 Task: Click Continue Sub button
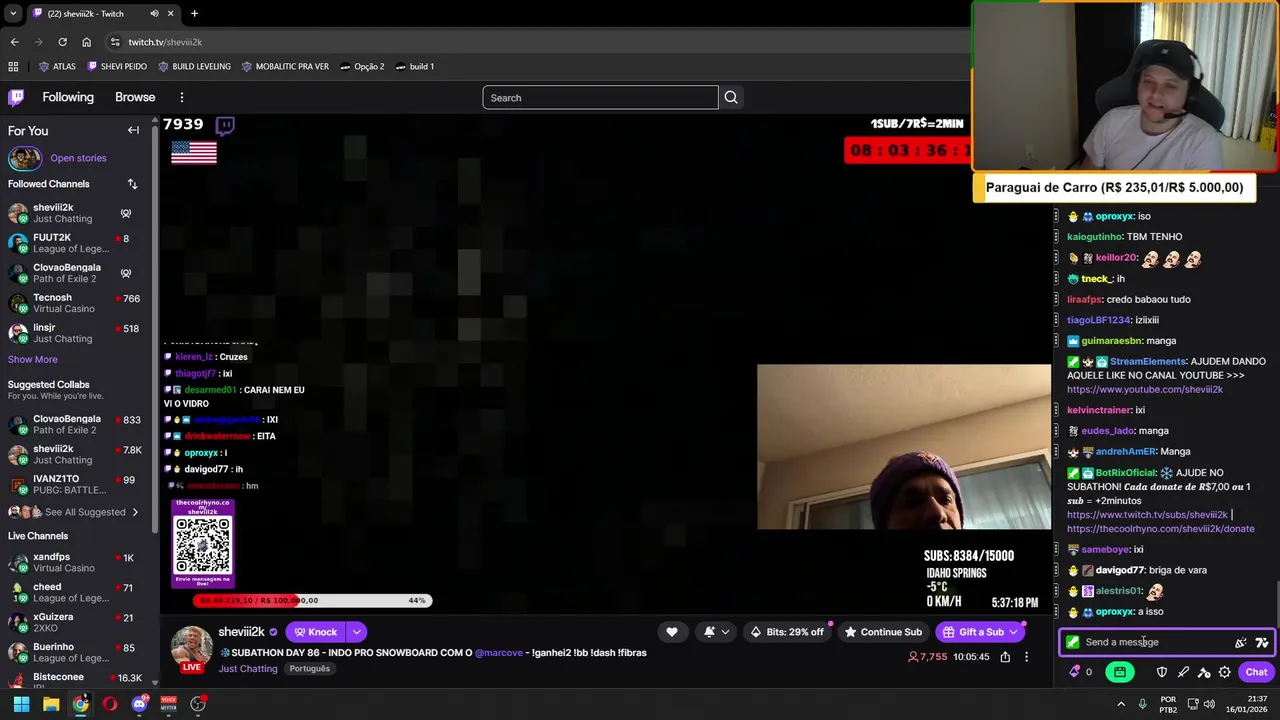(x=883, y=632)
